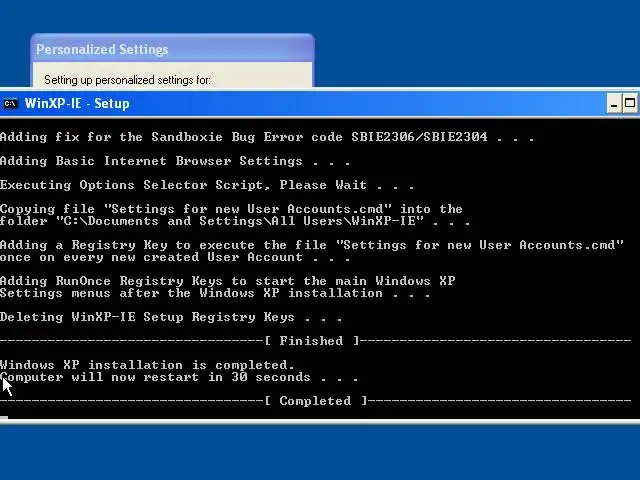
Task: Click the Personalized Settings dialog title
Action: 102,49
